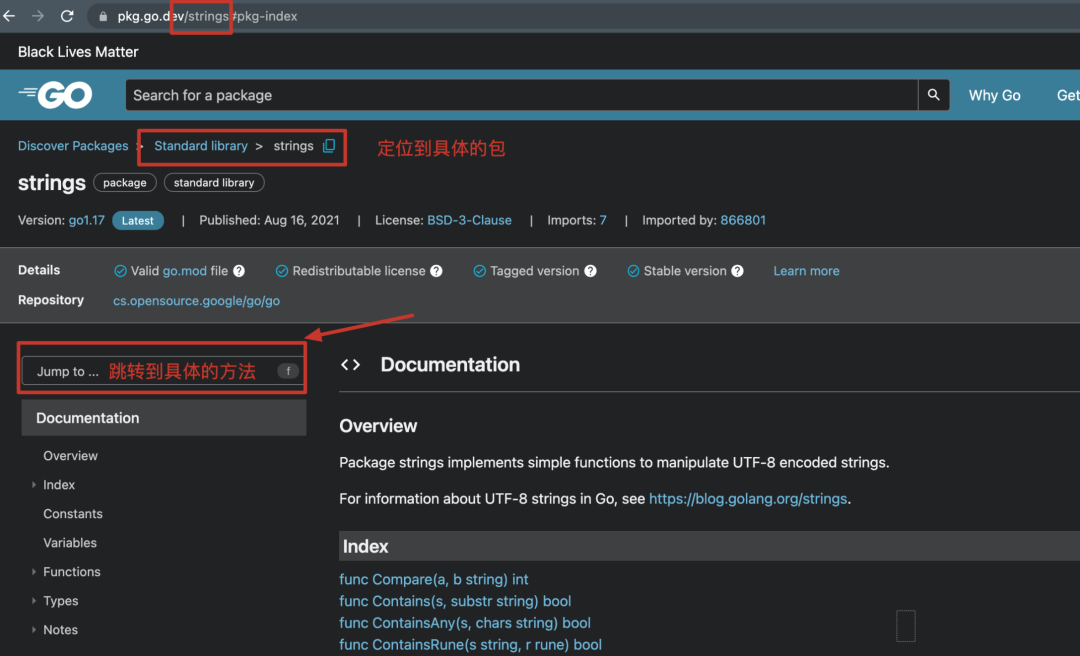This screenshot has width=1080, height=656.
Task: Click the help icon next to Valid go.mod file
Action: pos(239,271)
